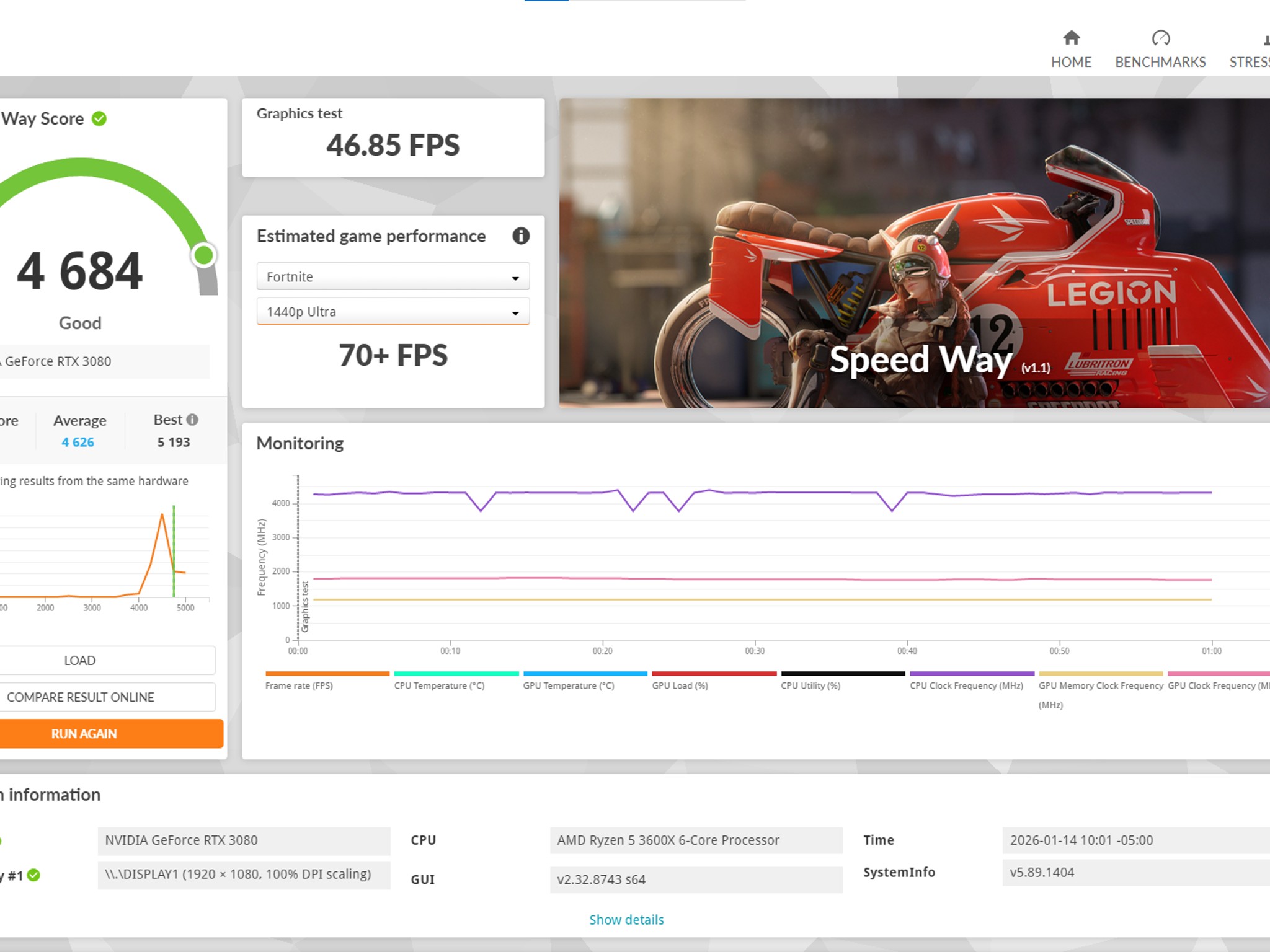Toggle GPU Load (%) legend swatch
This screenshot has height=952, width=1270.
click(714, 673)
